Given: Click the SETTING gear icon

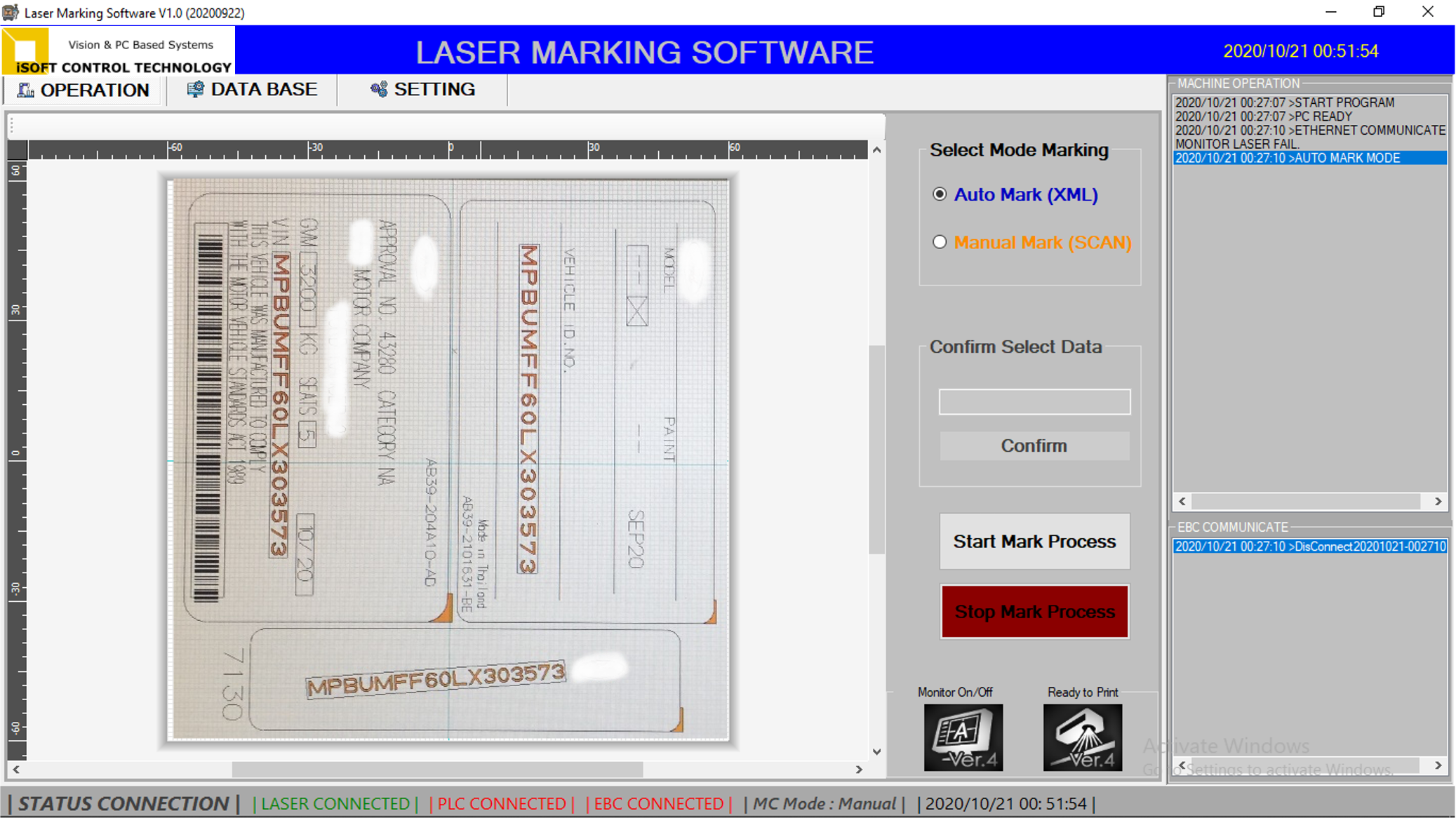Looking at the screenshot, I should 380,89.
